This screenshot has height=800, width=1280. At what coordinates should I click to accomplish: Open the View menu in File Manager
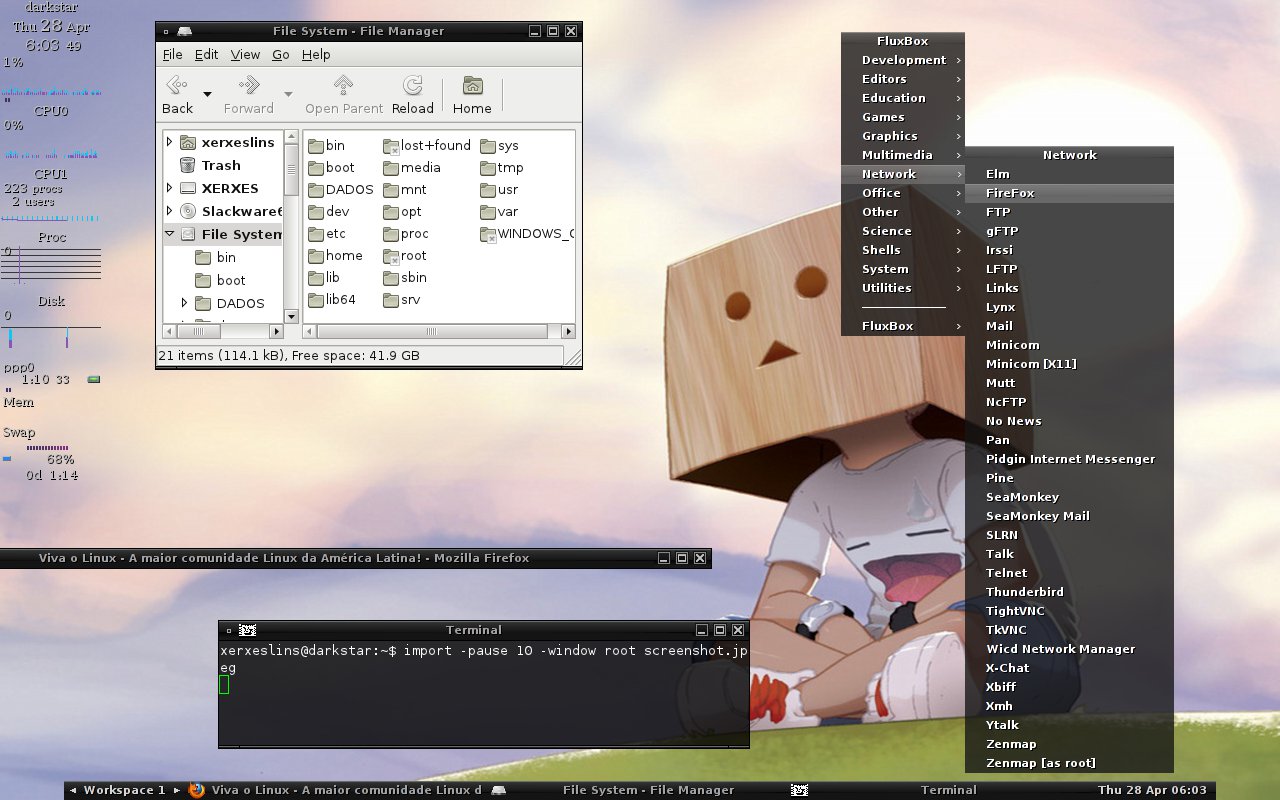pos(245,55)
